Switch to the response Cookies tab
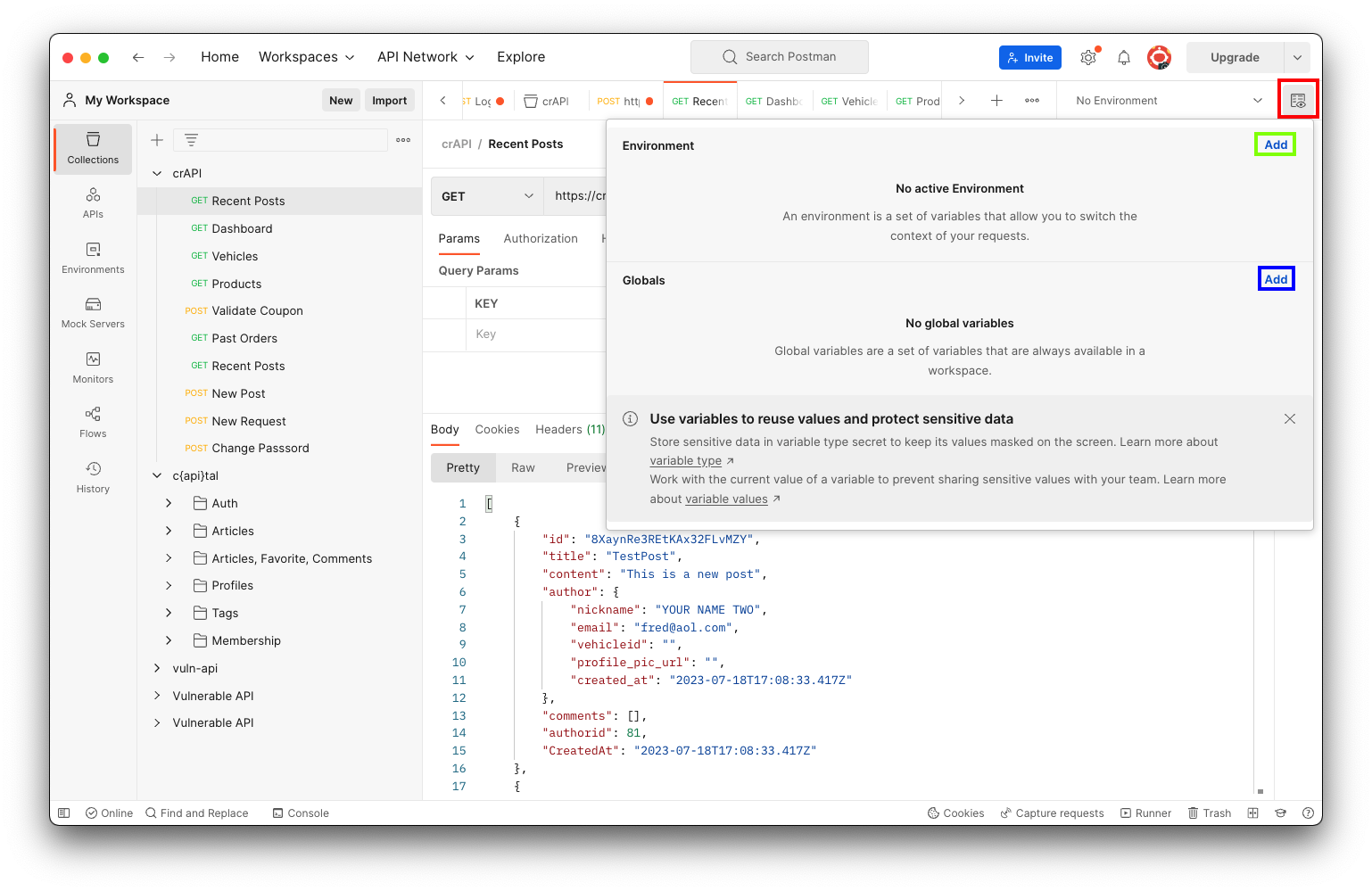 pyautogui.click(x=497, y=430)
